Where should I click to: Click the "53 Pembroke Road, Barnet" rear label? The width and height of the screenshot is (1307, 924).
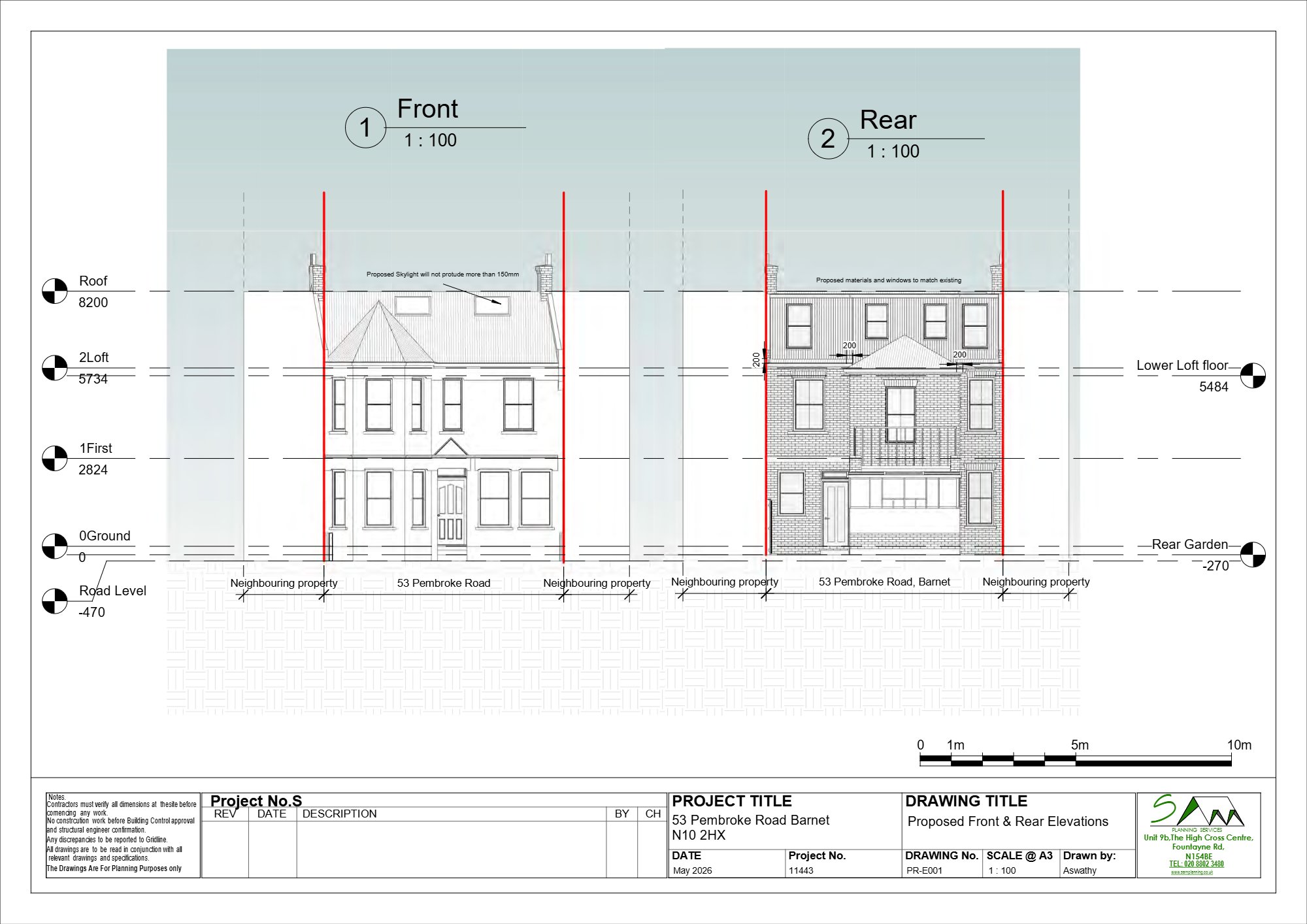pos(884,582)
